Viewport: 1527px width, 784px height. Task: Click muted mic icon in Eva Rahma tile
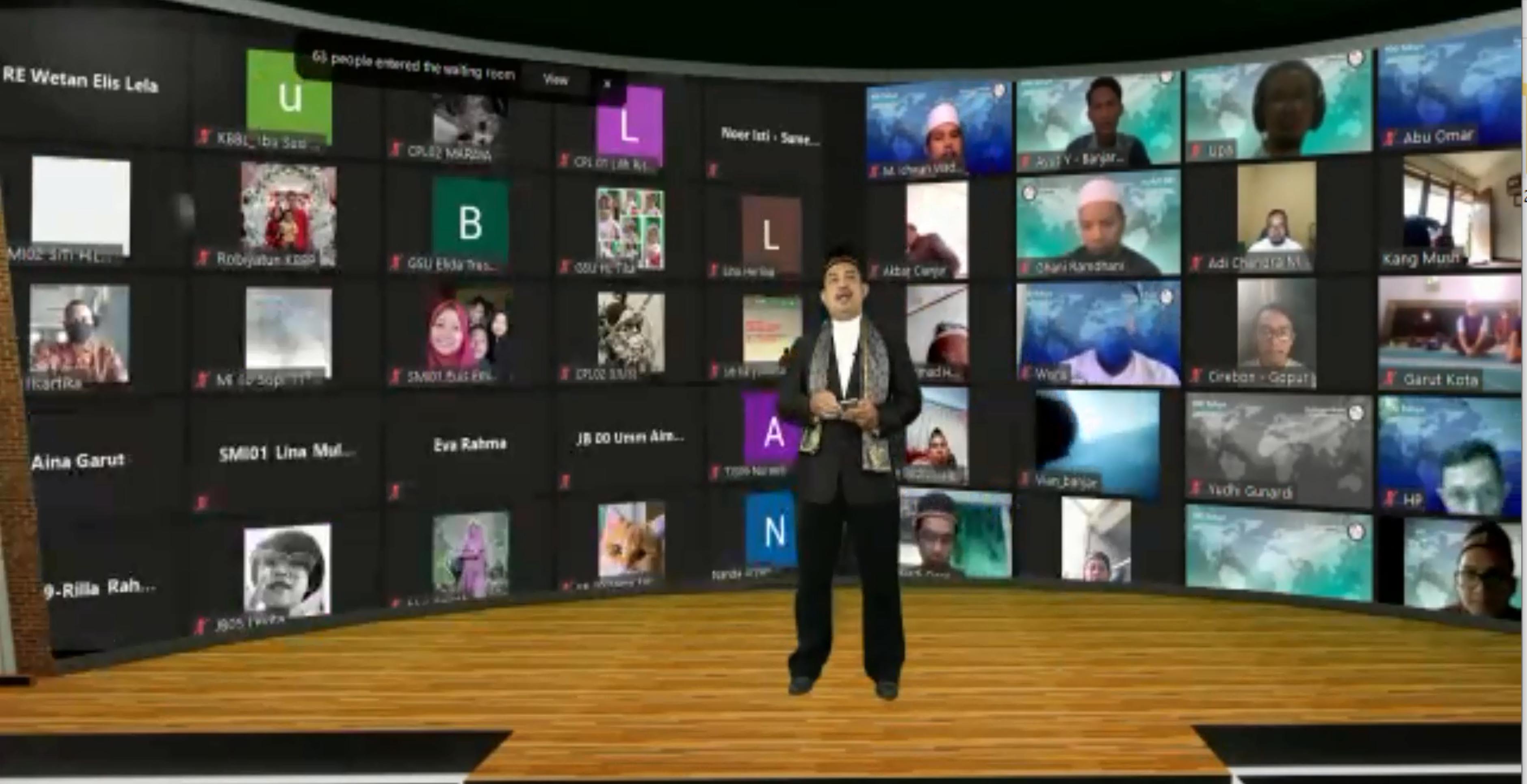pos(395,491)
